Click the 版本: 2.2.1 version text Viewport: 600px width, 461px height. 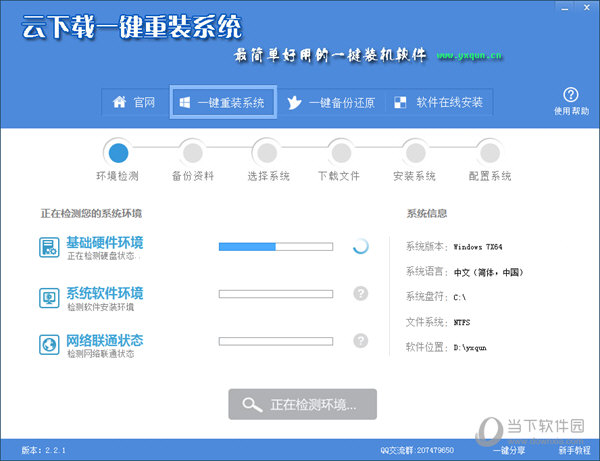44,450
